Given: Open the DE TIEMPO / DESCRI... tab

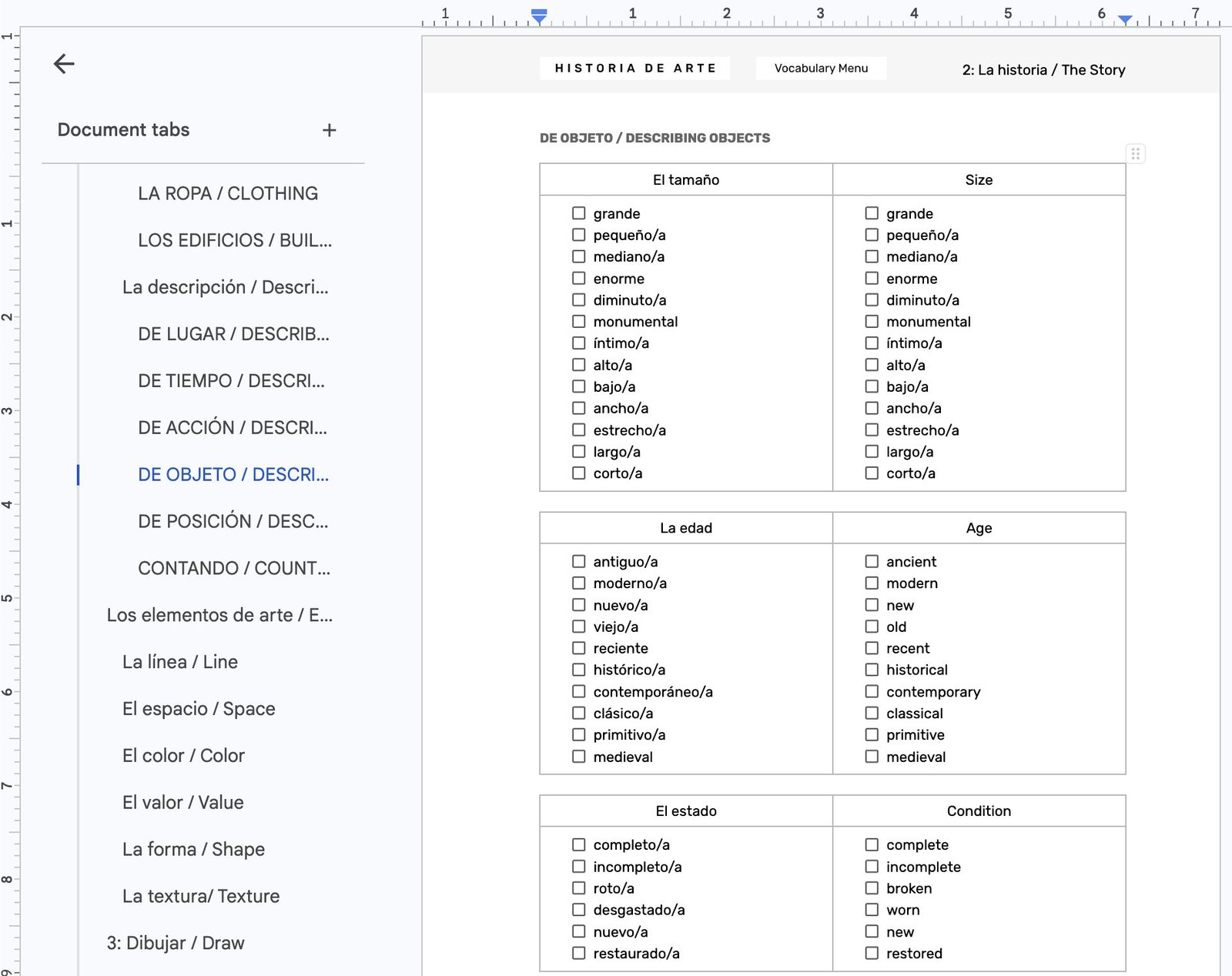Looking at the screenshot, I should coord(231,381).
